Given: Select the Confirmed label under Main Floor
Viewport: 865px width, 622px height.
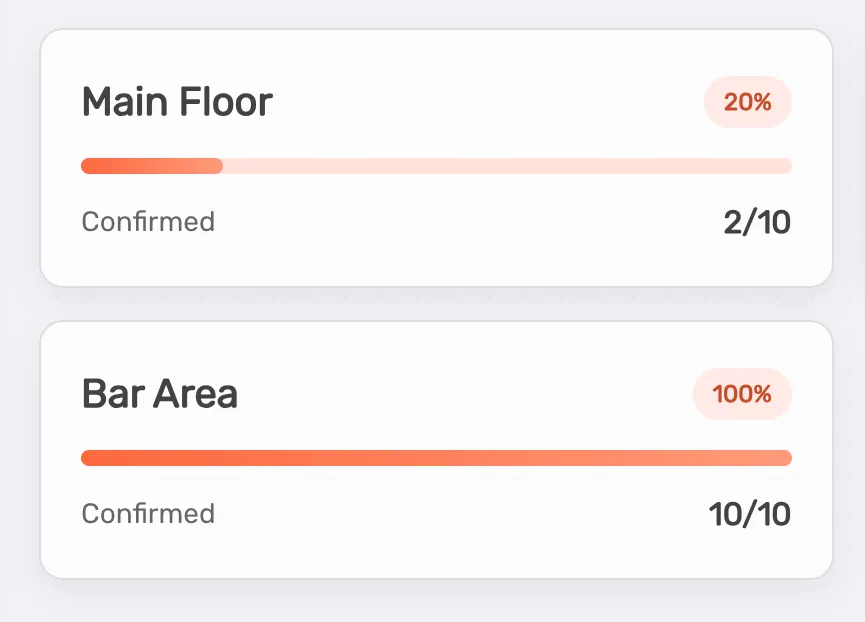Looking at the screenshot, I should [148, 221].
